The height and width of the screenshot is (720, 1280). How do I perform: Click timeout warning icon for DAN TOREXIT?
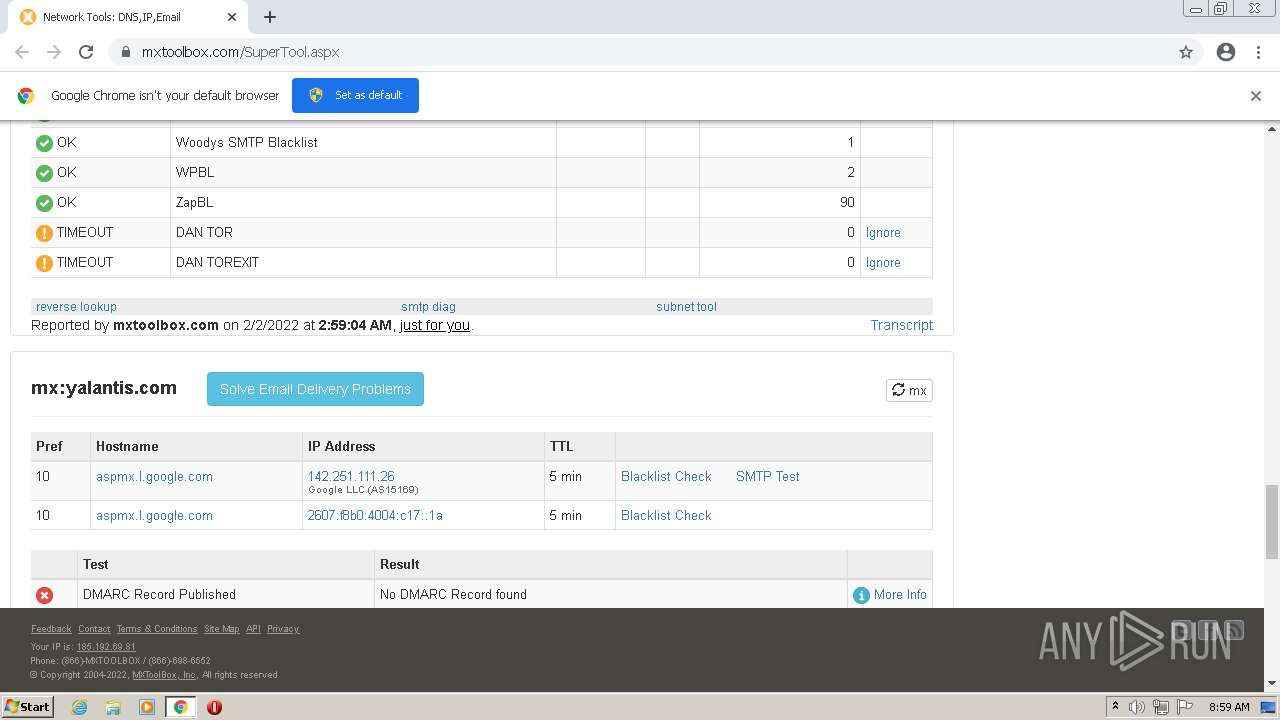point(44,263)
